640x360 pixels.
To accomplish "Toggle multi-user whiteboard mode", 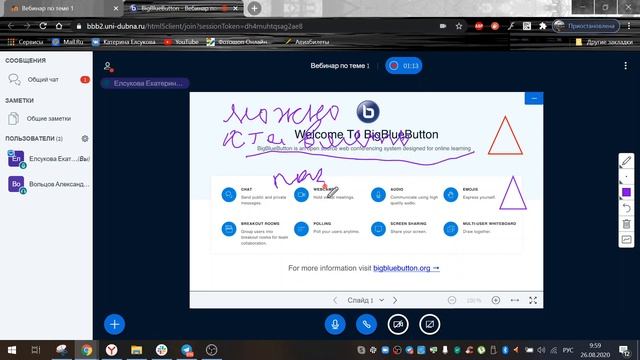I will pyautogui.click(x=626, y=240).
